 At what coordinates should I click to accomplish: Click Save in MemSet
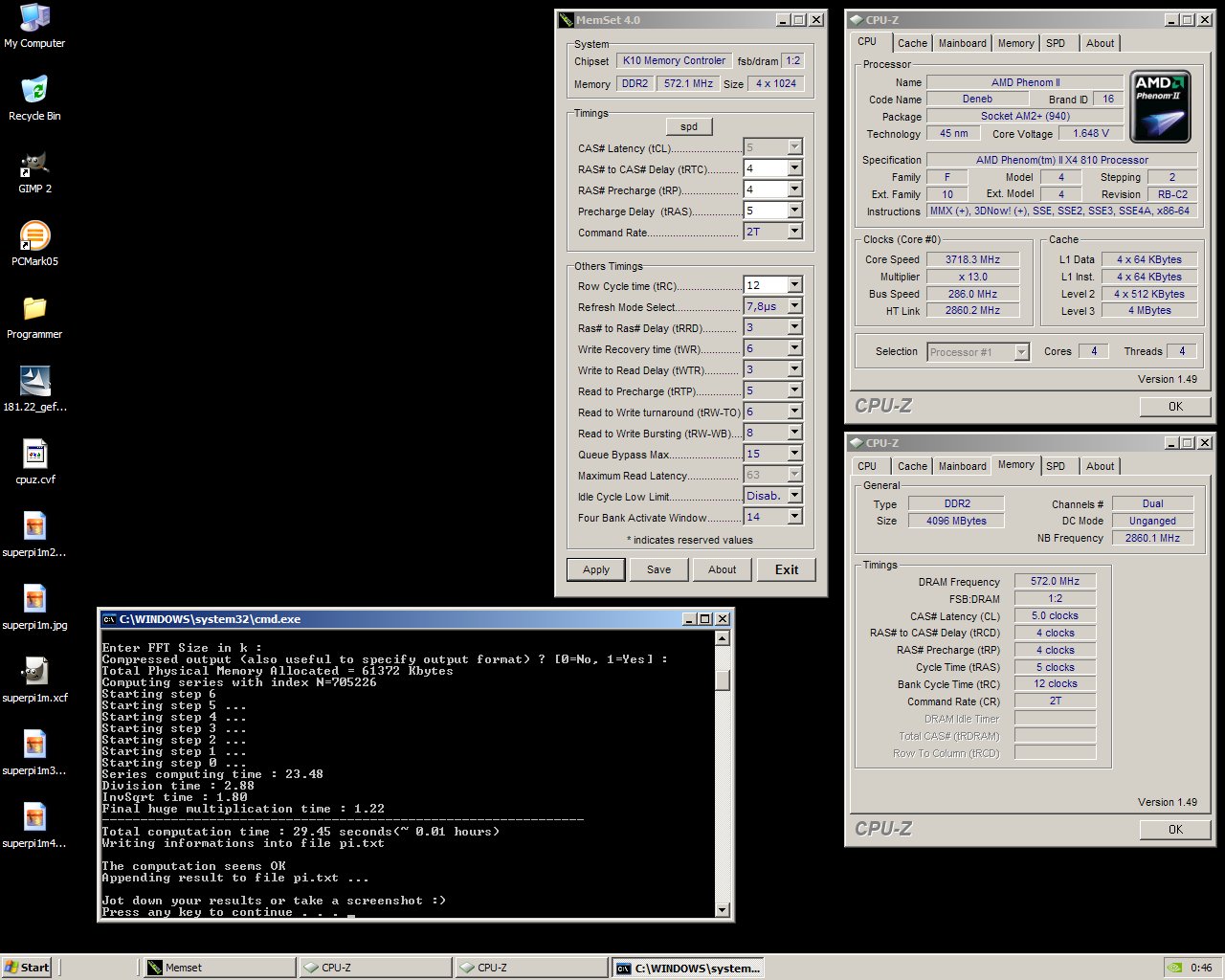pyautogui.click(x=659, y=569)
